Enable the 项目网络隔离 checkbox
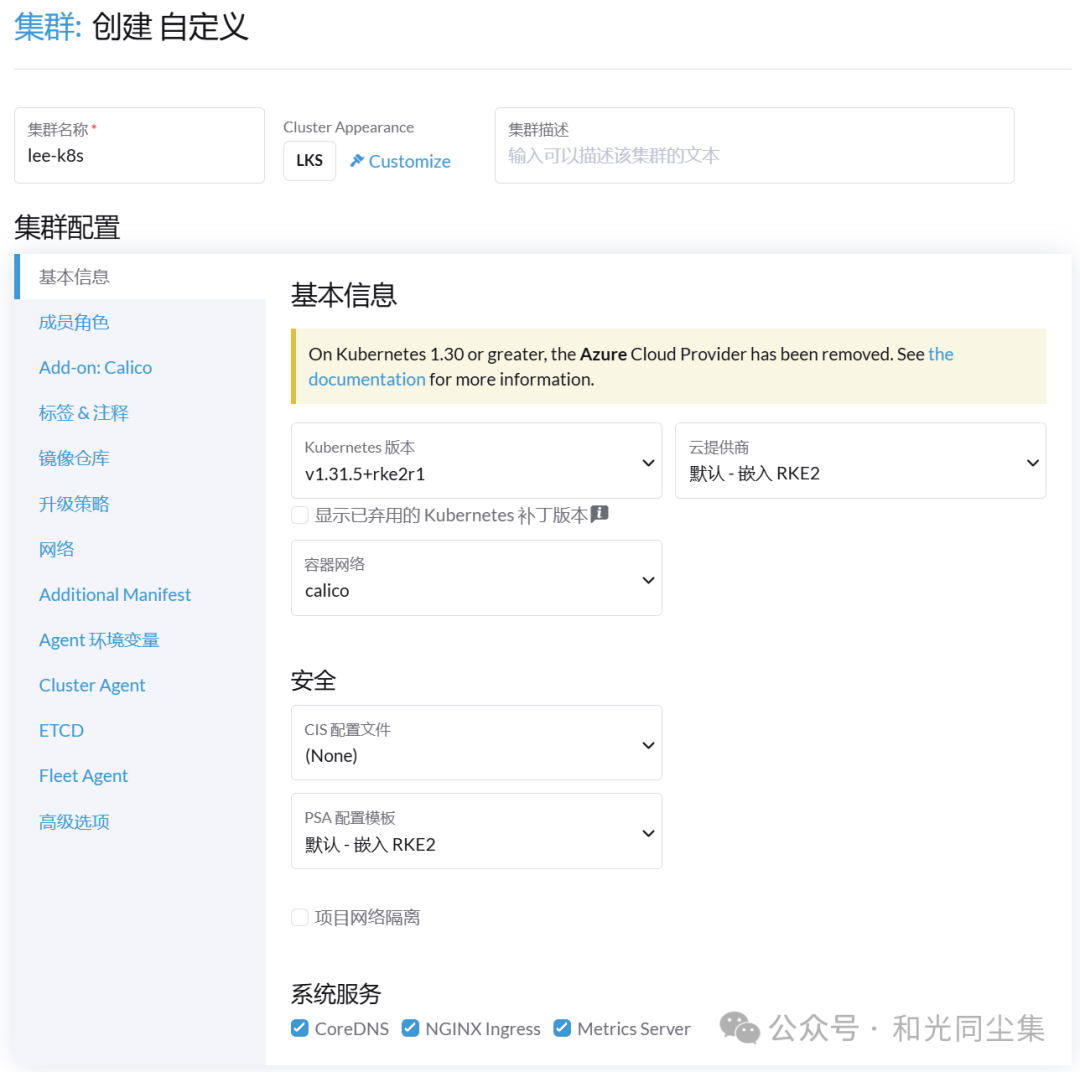The width and height of the screenshot is (1080, 1072). click(300, 917)
